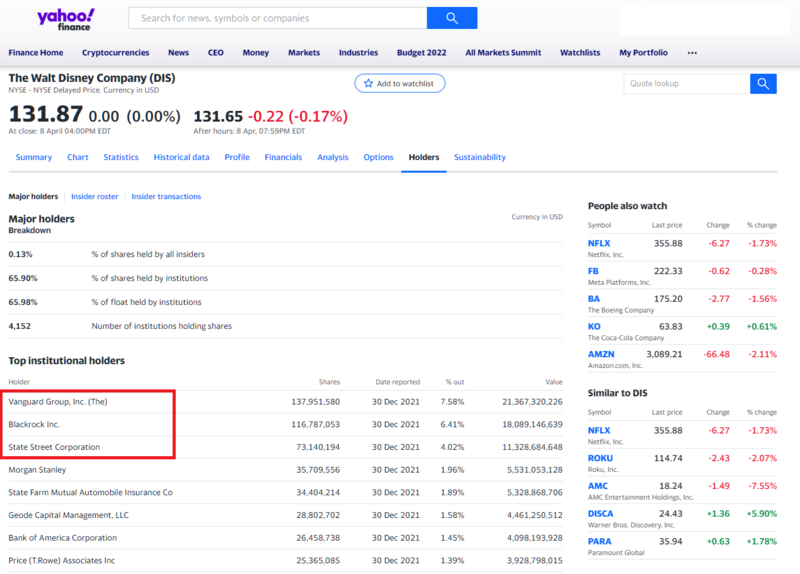Open KO symbol link
Viewport: 800px width, 574px height.
tap(594, 327)
